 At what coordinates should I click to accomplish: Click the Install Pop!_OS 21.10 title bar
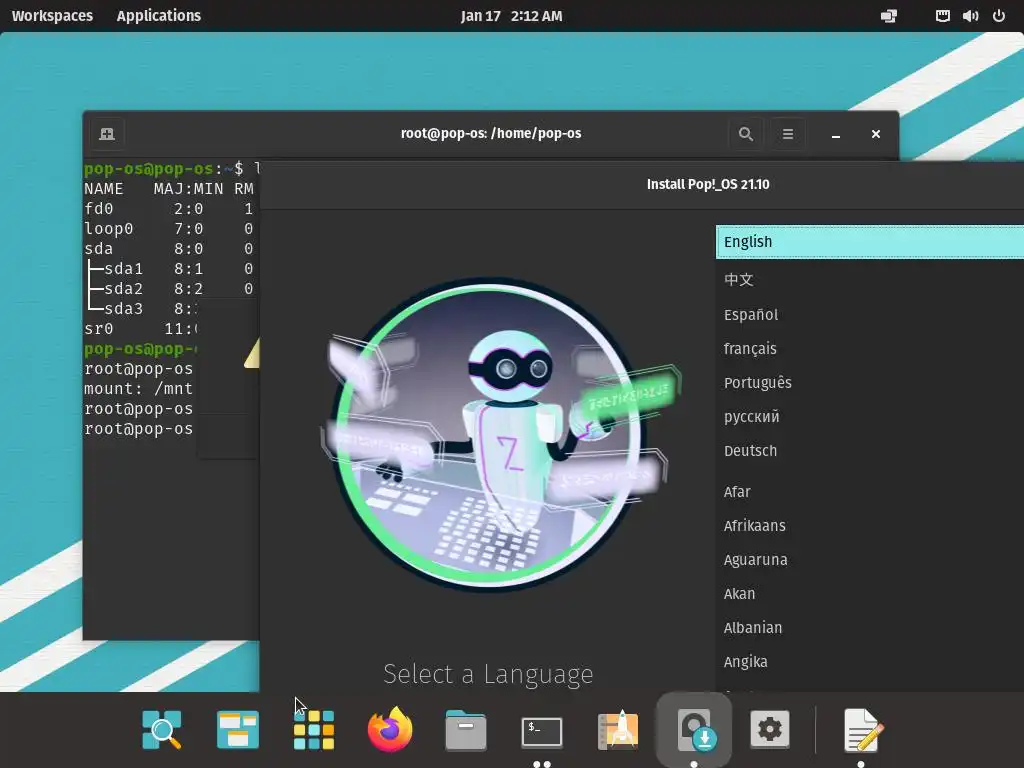point(708,184)
